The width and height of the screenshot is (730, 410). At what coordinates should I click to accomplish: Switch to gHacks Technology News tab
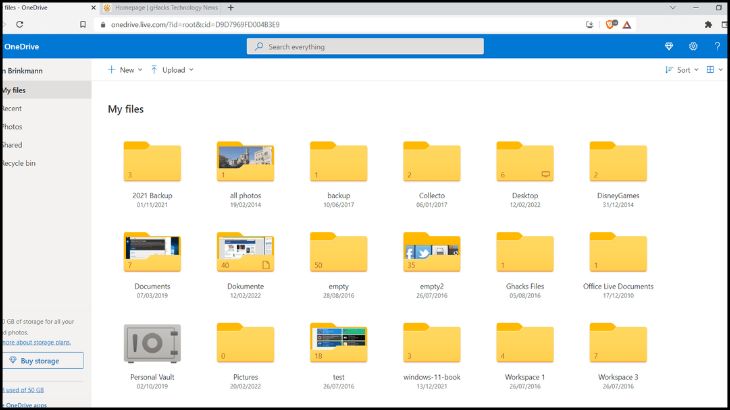click(x=162, y=7)
